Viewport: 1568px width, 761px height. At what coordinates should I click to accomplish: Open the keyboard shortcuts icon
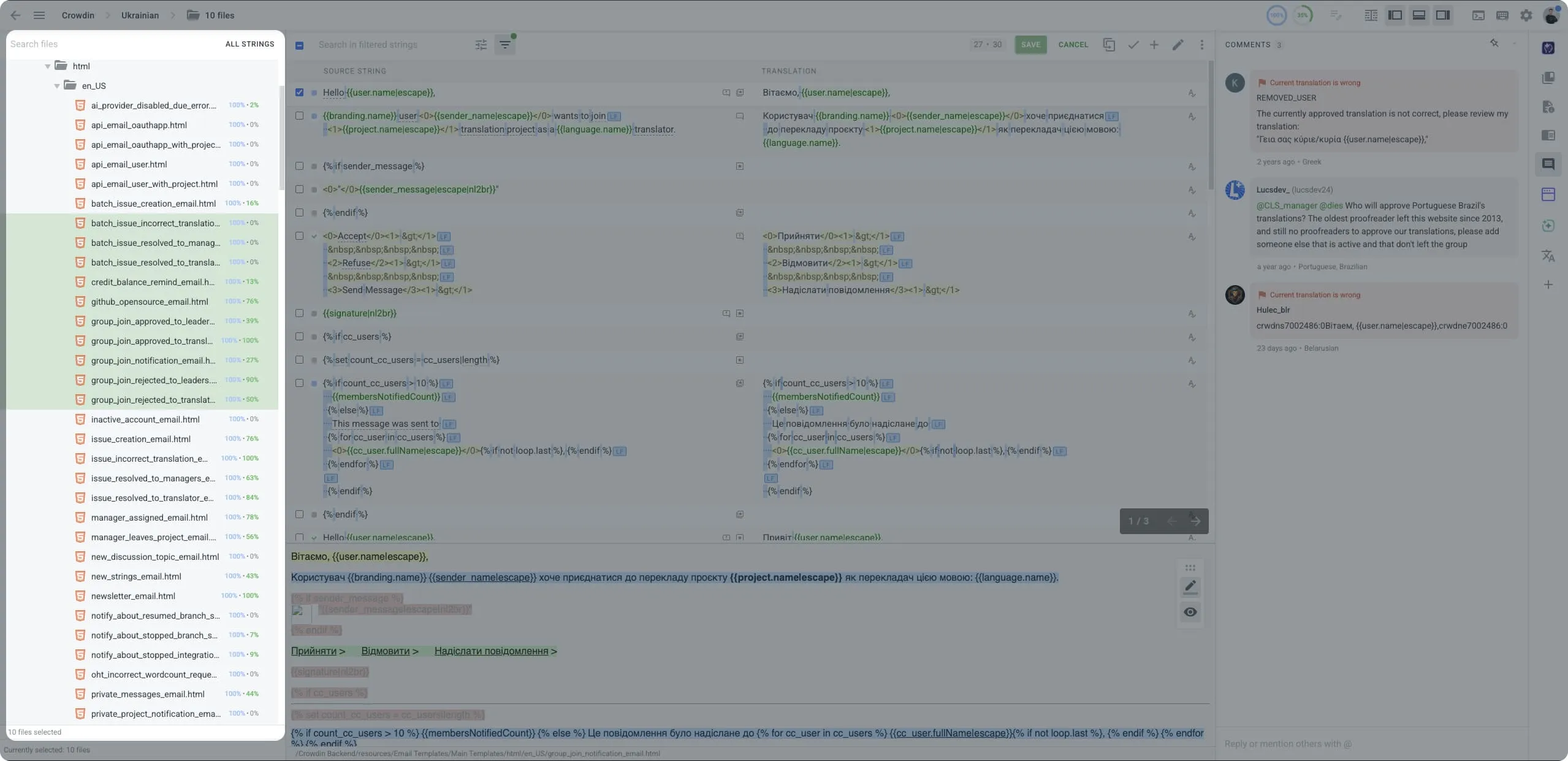point(1503,15)
